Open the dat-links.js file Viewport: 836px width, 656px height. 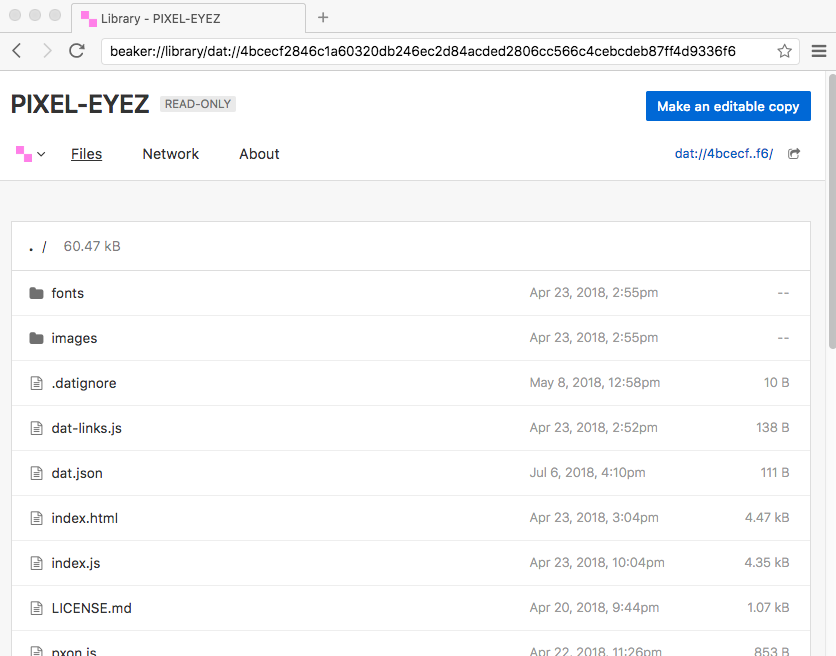pyautogui.click(x=86, y=428)
